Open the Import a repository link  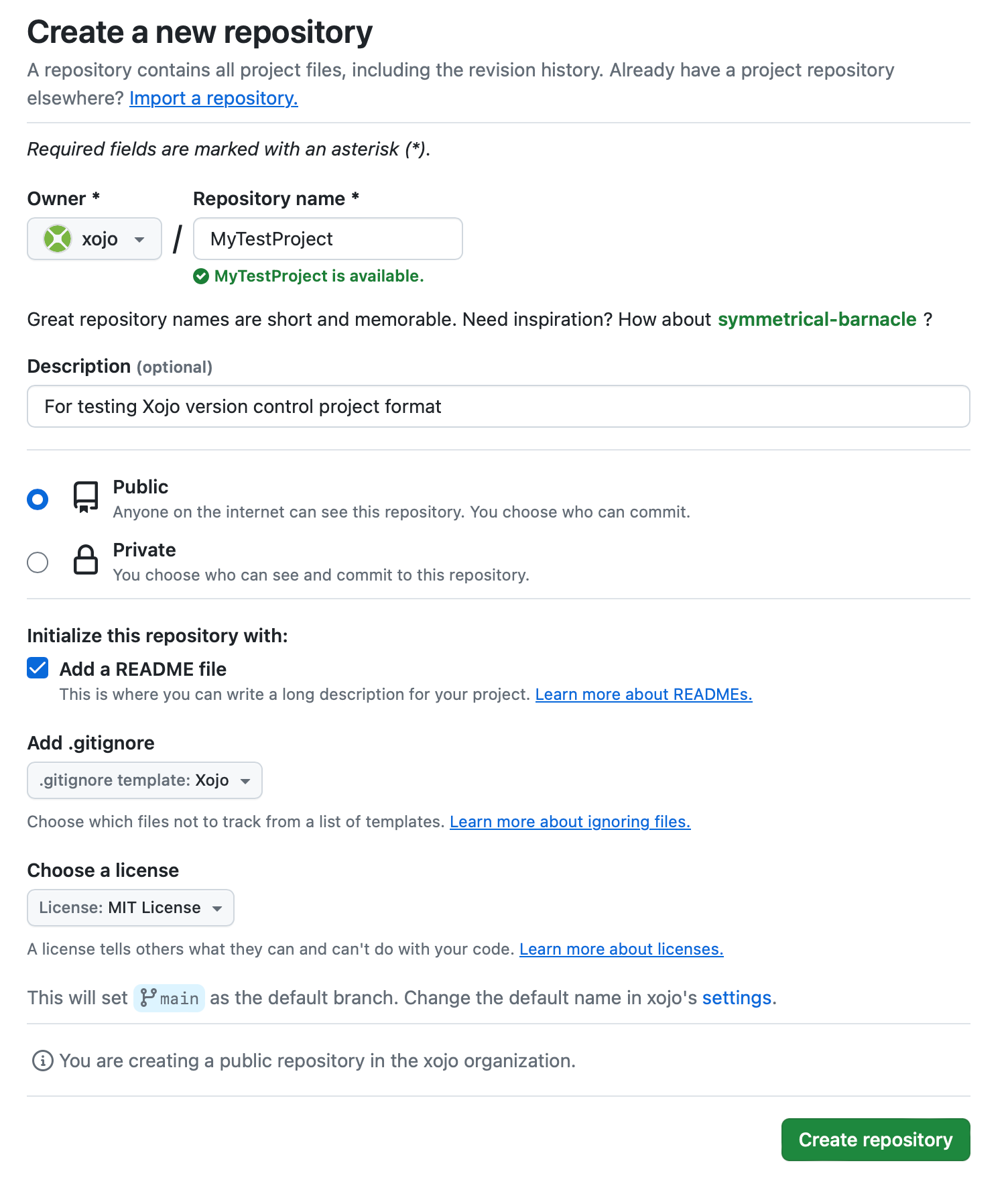point(213,98)
